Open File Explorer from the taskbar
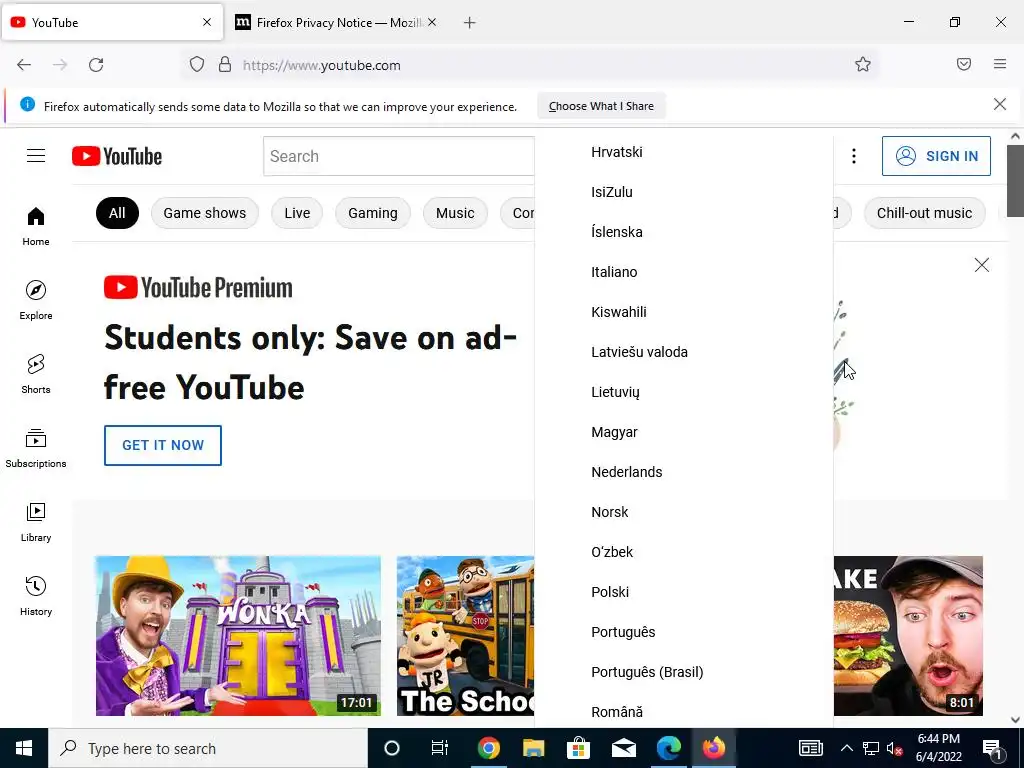Viewport: 1024px width, 768px height. 533,748
